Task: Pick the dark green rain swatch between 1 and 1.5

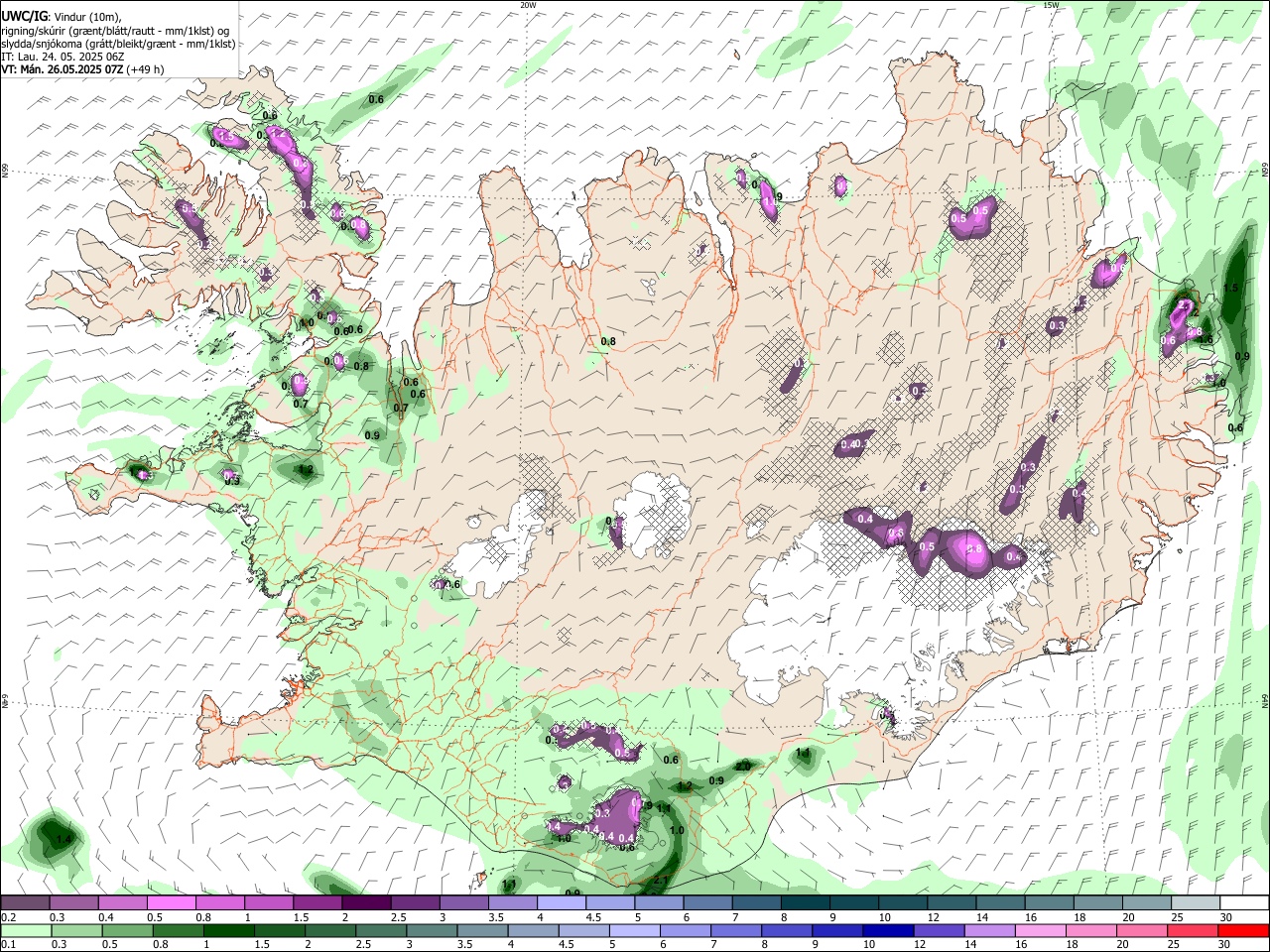Action: coord(227,931)
